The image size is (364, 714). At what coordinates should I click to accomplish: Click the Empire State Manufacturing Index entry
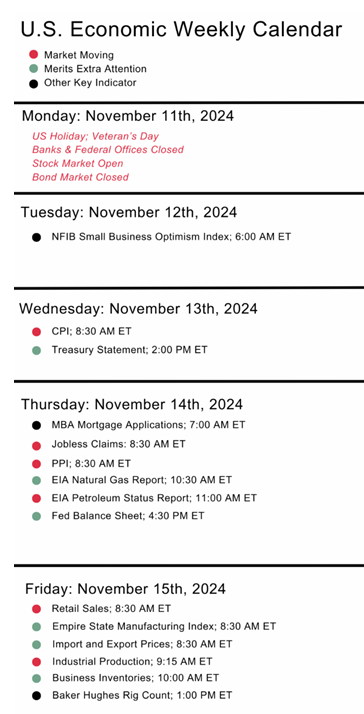tap(164, 627)
